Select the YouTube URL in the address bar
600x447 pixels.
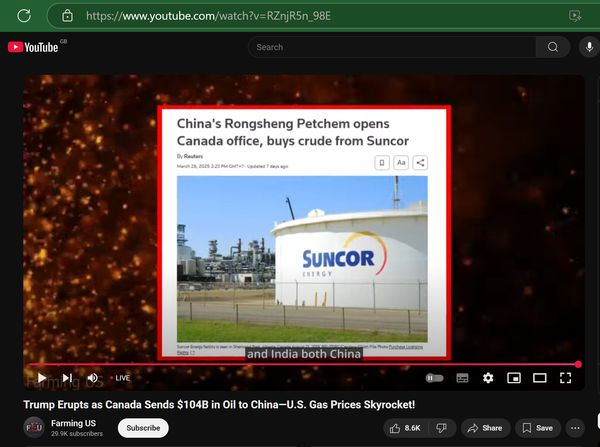(208, 16)
